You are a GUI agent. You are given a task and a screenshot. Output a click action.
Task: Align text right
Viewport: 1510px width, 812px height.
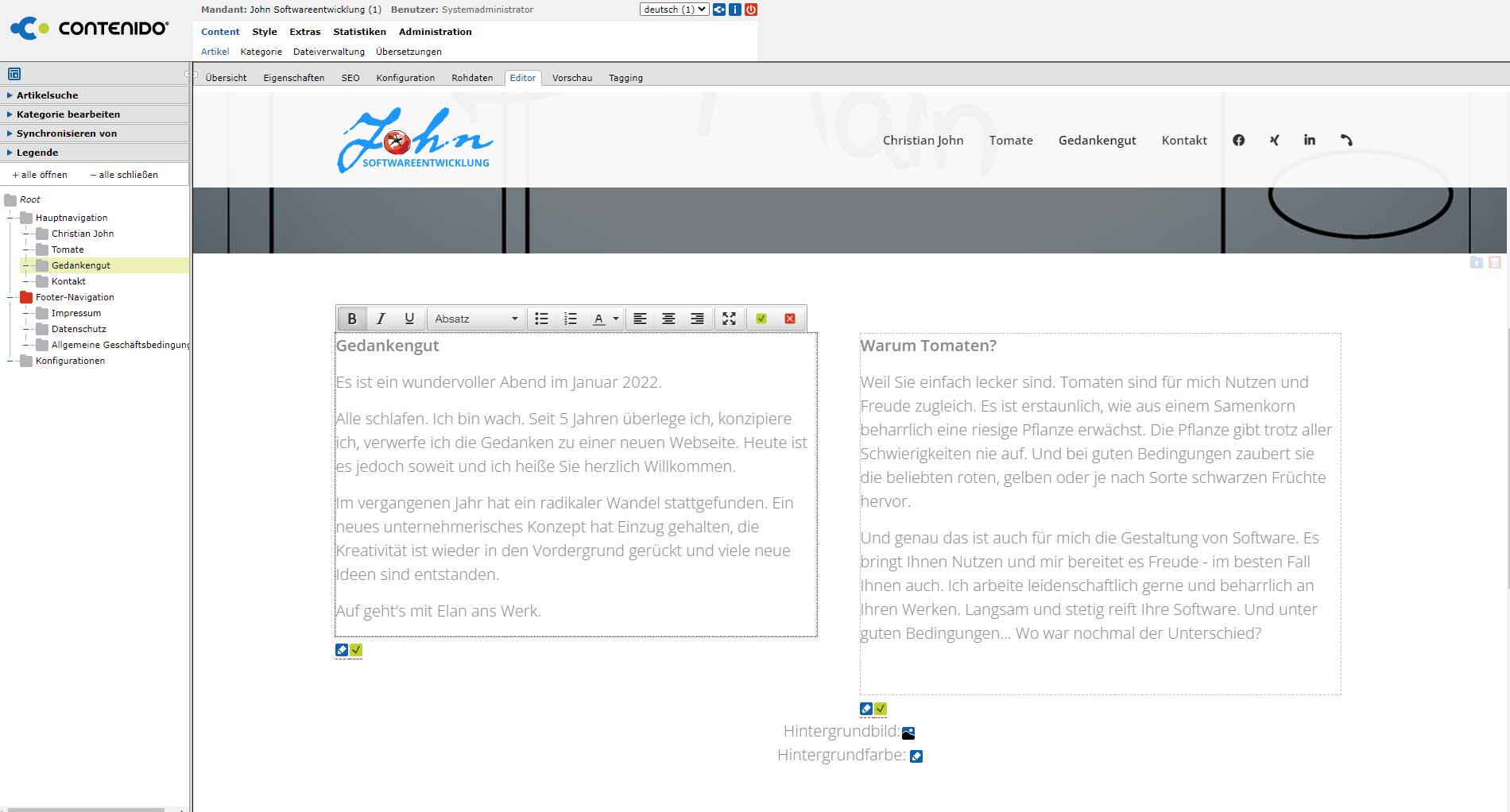click(x=697, y=319)
